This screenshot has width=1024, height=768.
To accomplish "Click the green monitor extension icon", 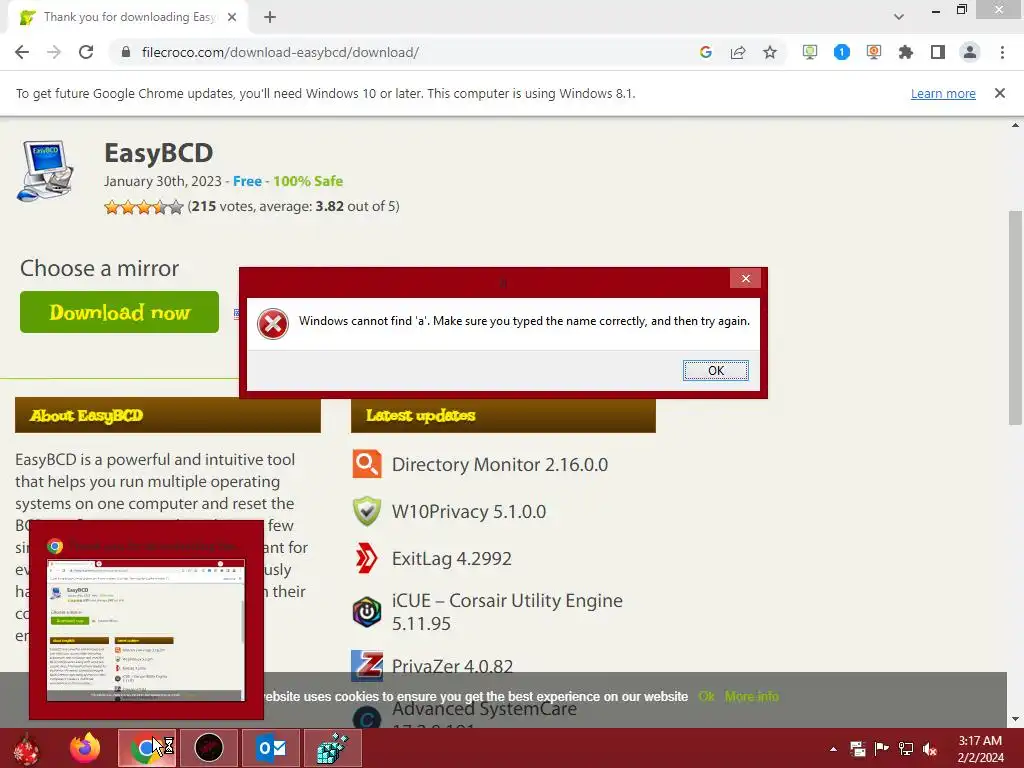I will point(810,52).
